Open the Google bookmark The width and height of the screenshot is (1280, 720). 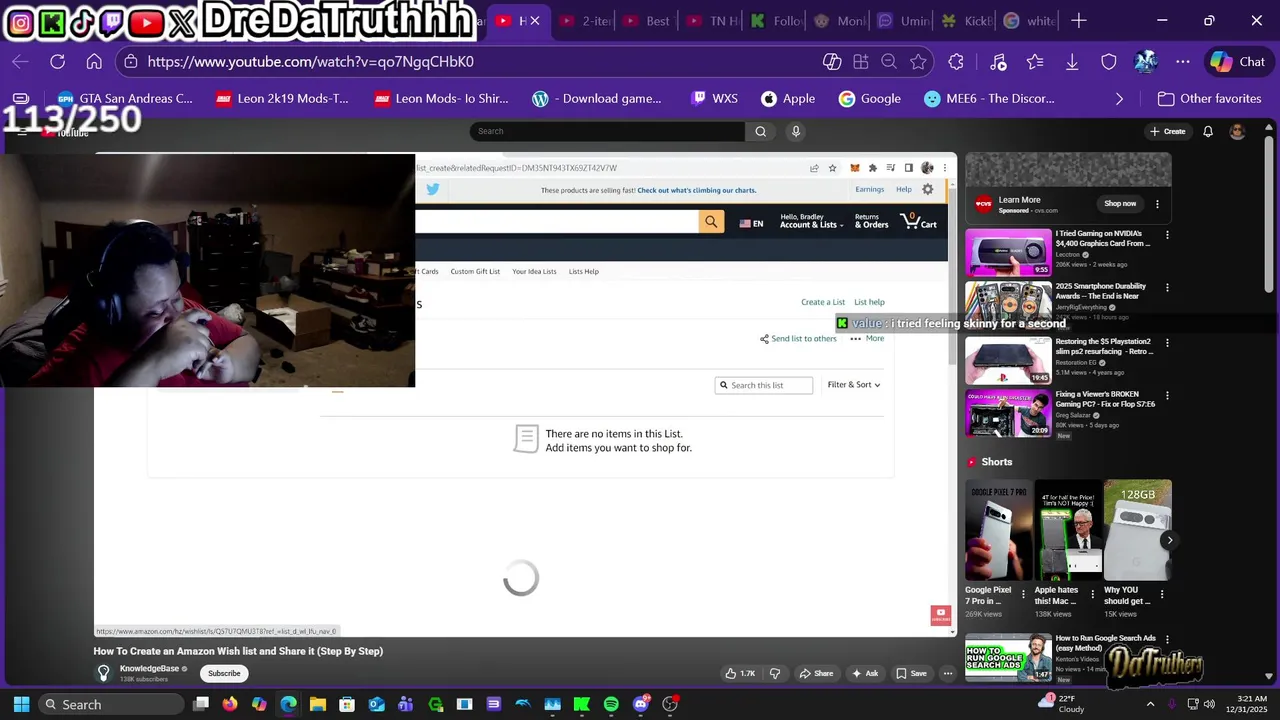[x=870, y=99]
